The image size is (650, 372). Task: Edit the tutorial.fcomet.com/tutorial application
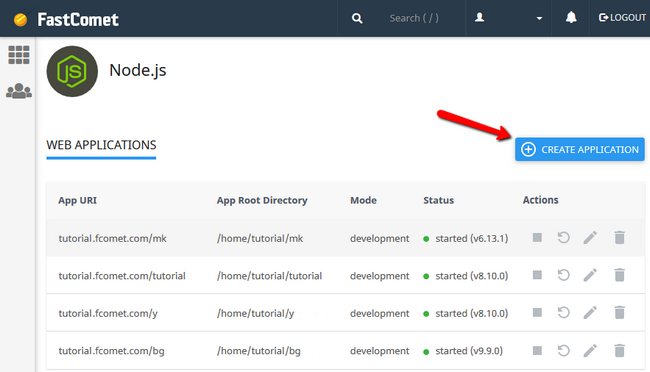pos(590,275)
